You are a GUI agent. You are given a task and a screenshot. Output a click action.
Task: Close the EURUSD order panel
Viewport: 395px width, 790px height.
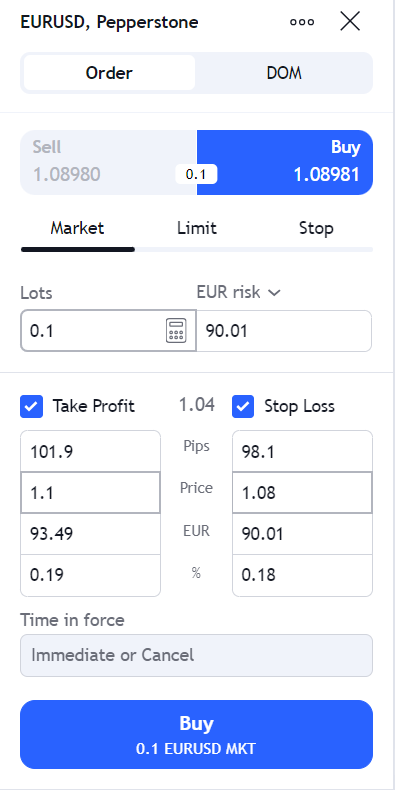(x=350, y=22)
